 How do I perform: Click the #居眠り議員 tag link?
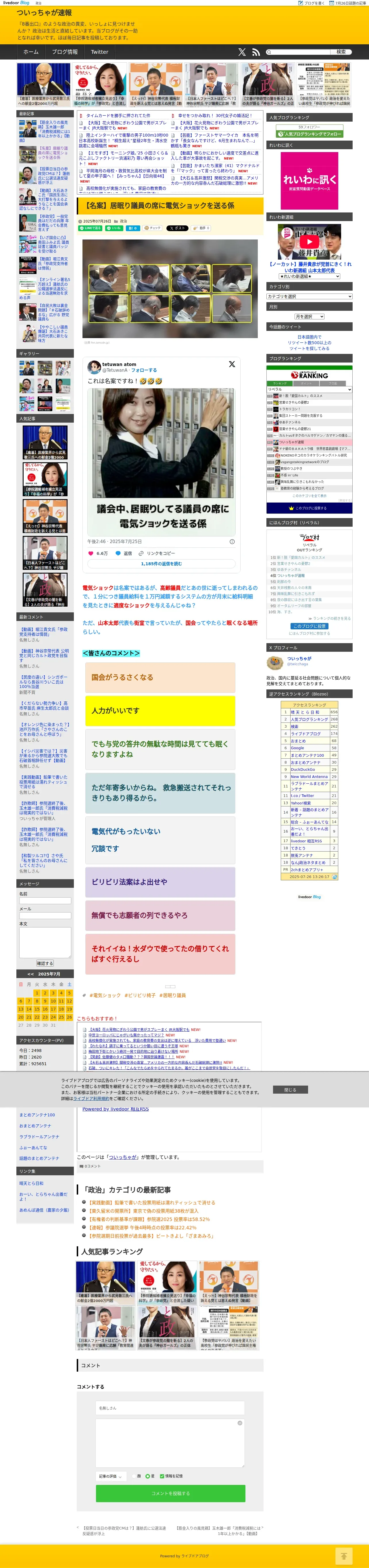(172, 995)
